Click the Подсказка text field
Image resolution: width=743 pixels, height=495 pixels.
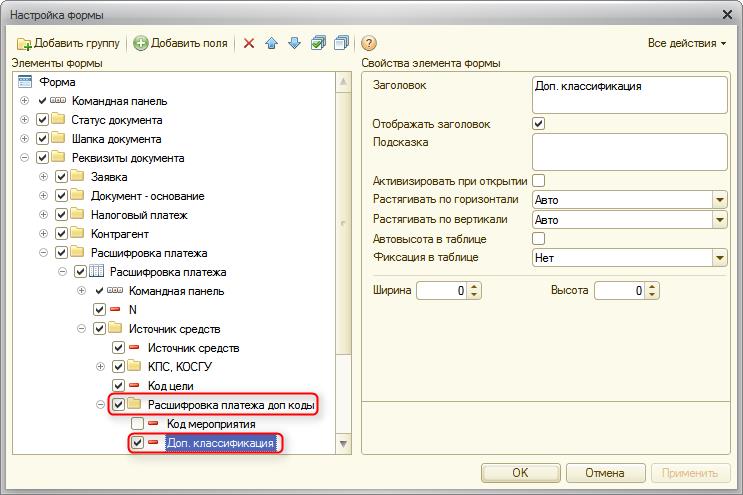coord(629,152)
